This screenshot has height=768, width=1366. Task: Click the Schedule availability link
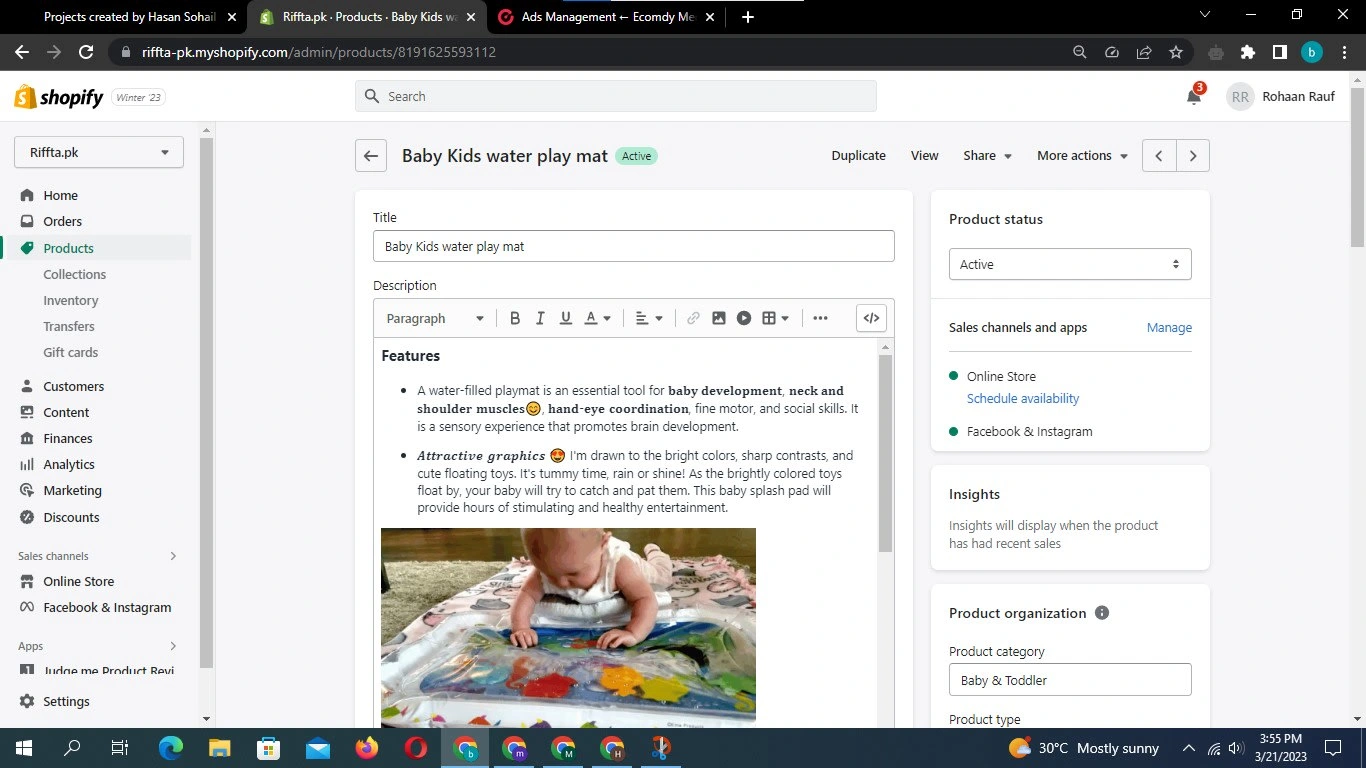[x=1023, y=398]
